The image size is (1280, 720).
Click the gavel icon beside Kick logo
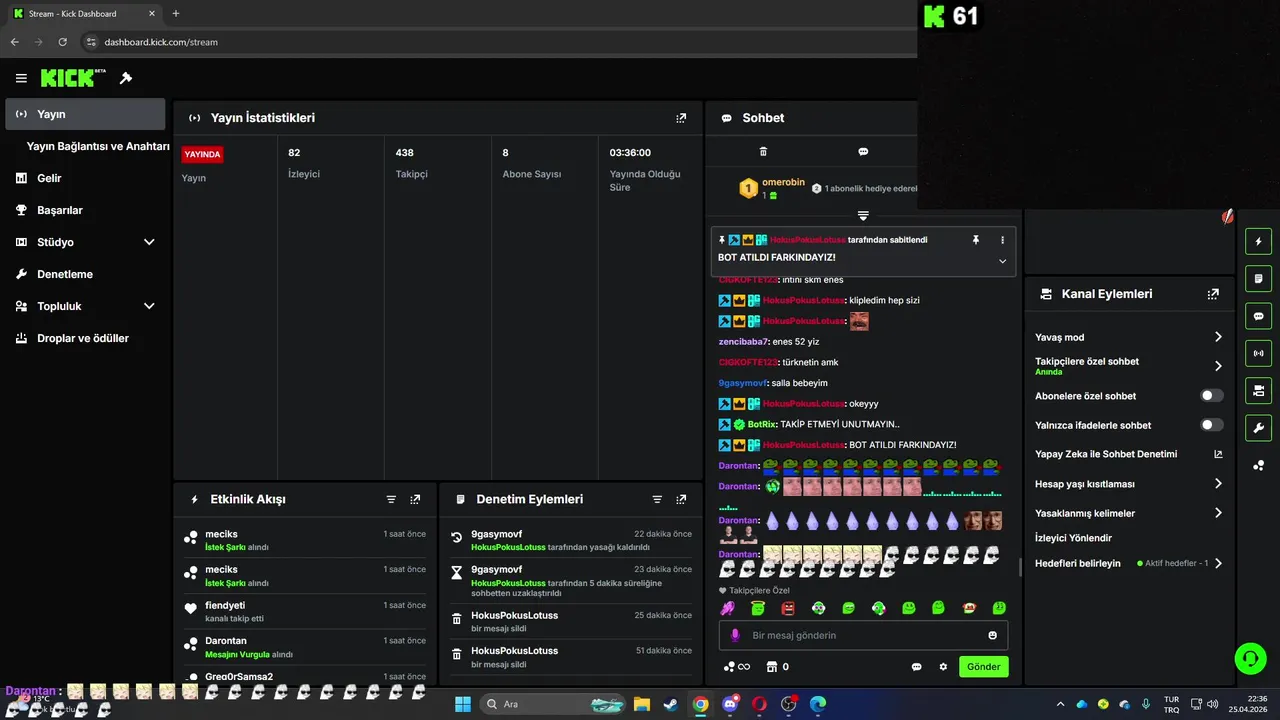tap(126, 78)
